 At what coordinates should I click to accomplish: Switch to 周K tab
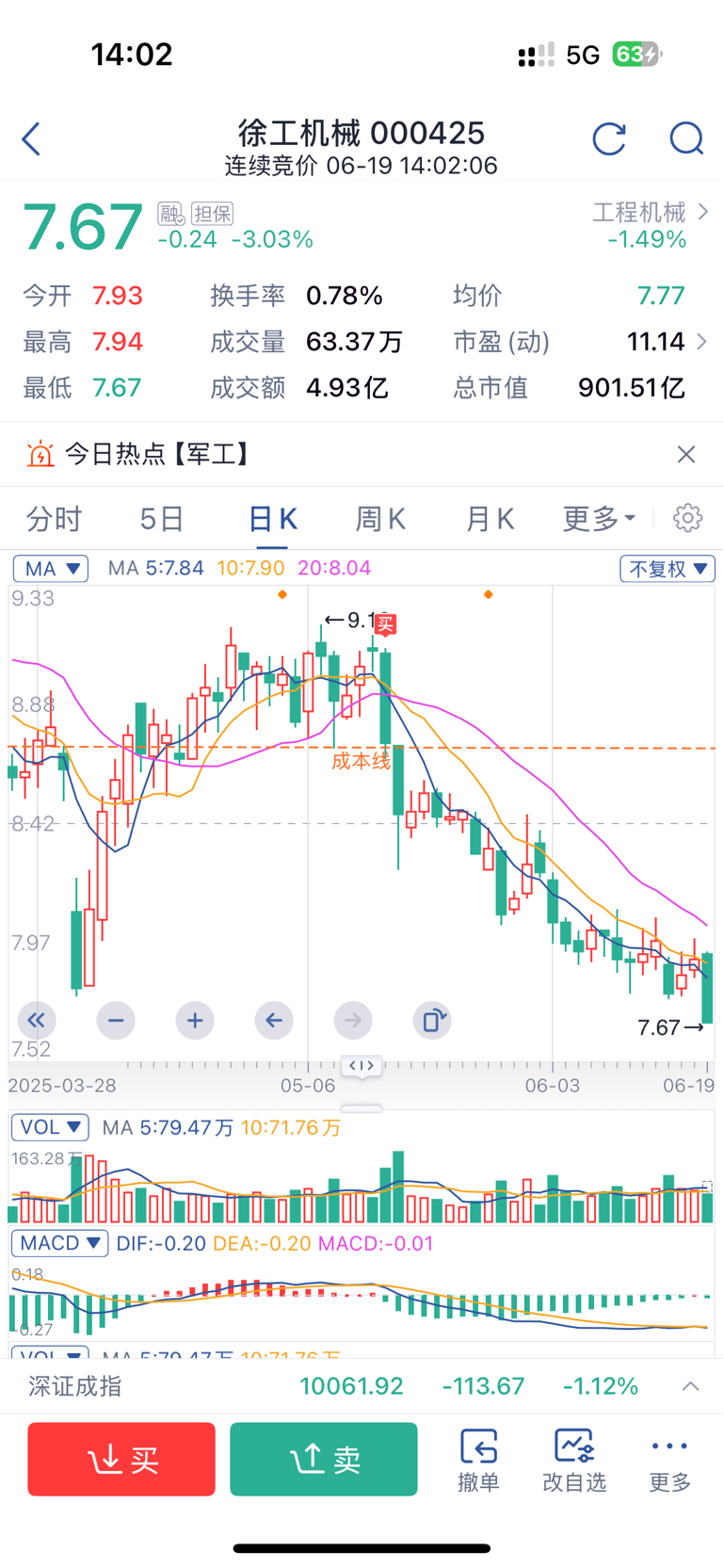pyautogui.click(x=380, y=518)
